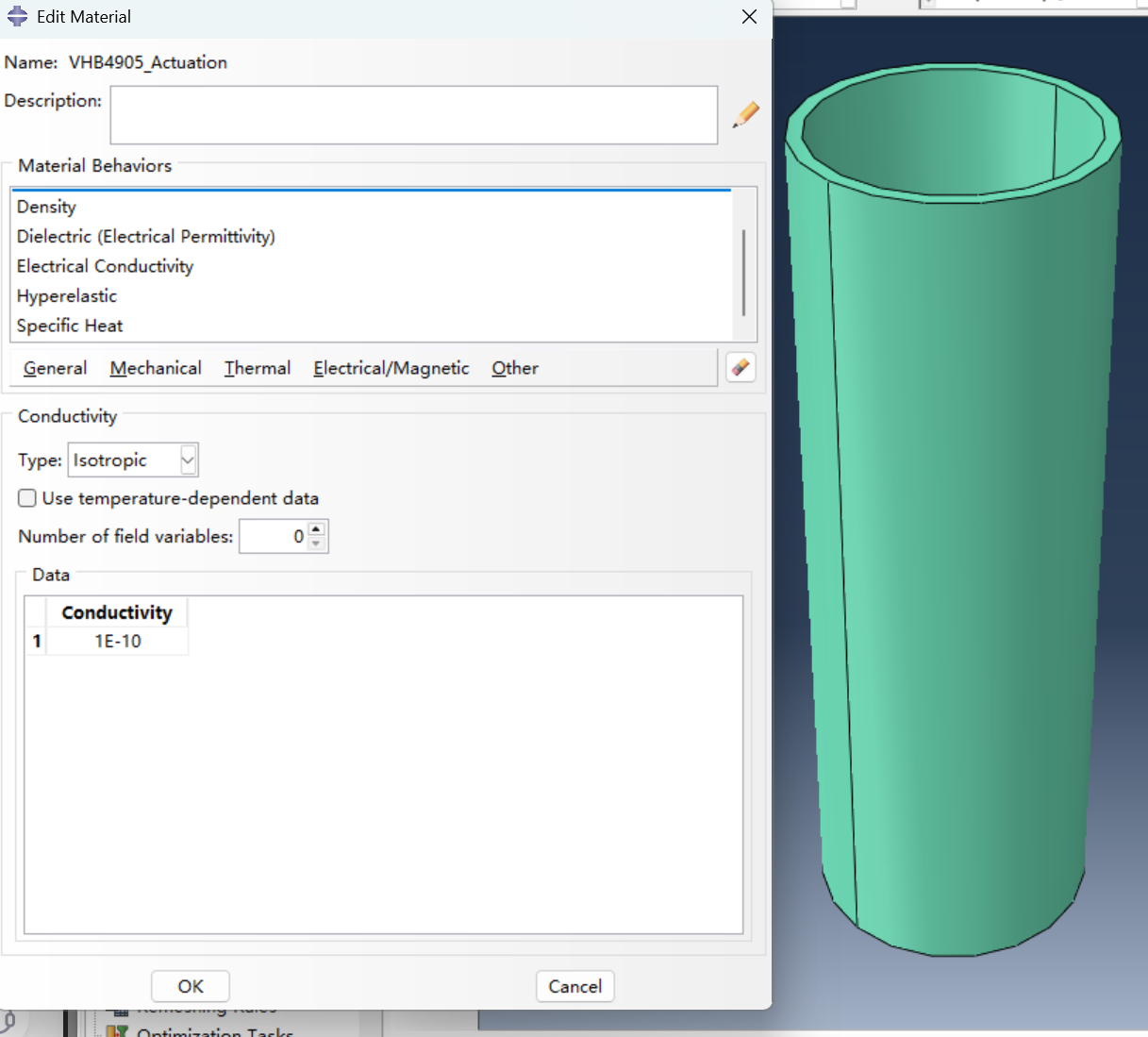Select the Dielectric (Electrical Permittivity) behavior
The width and height of the screenshot is (1148, 1037).
[x=372, y=237]
